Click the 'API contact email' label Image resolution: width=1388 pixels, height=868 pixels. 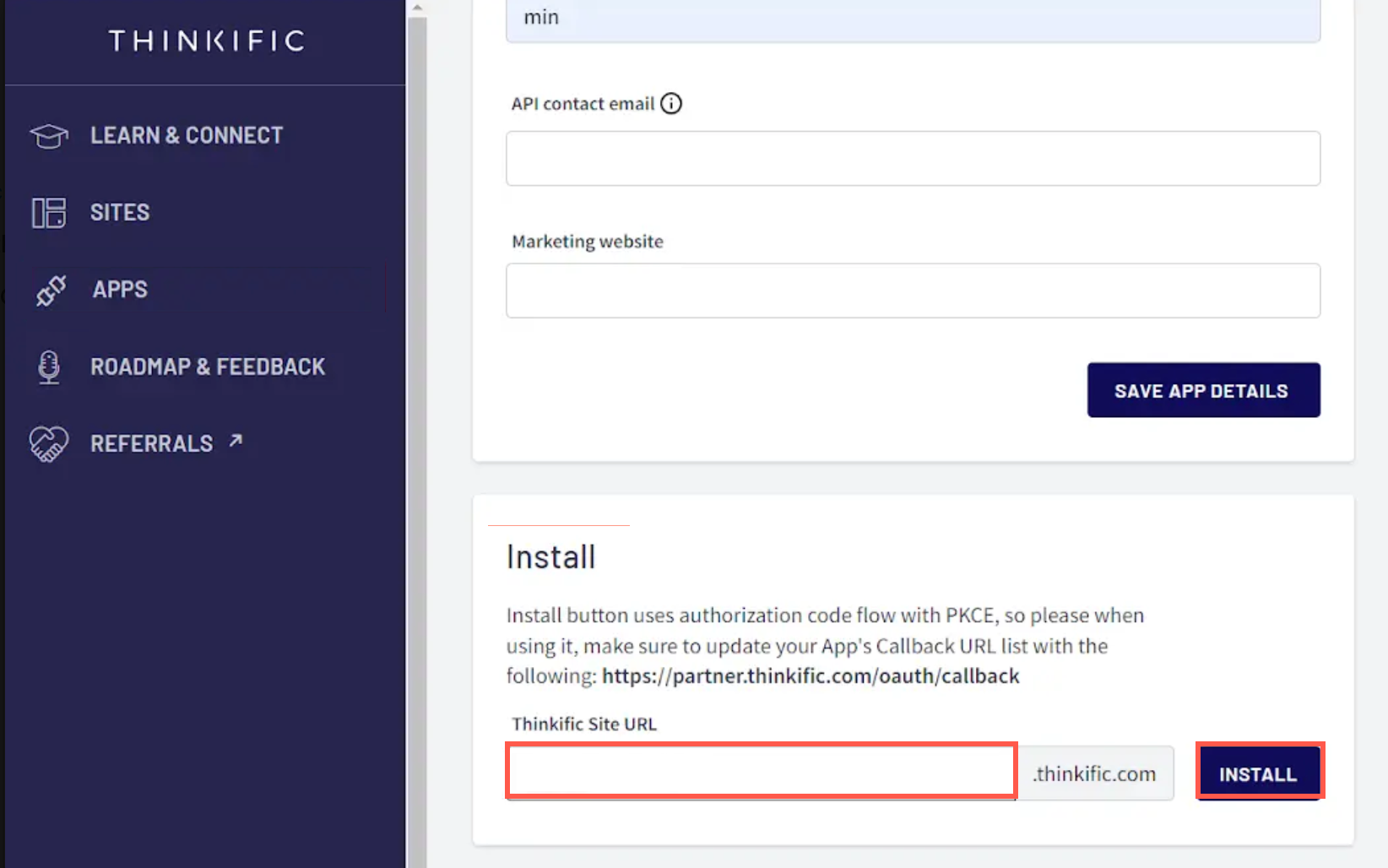pyautogui.click(x=583, y=103)
